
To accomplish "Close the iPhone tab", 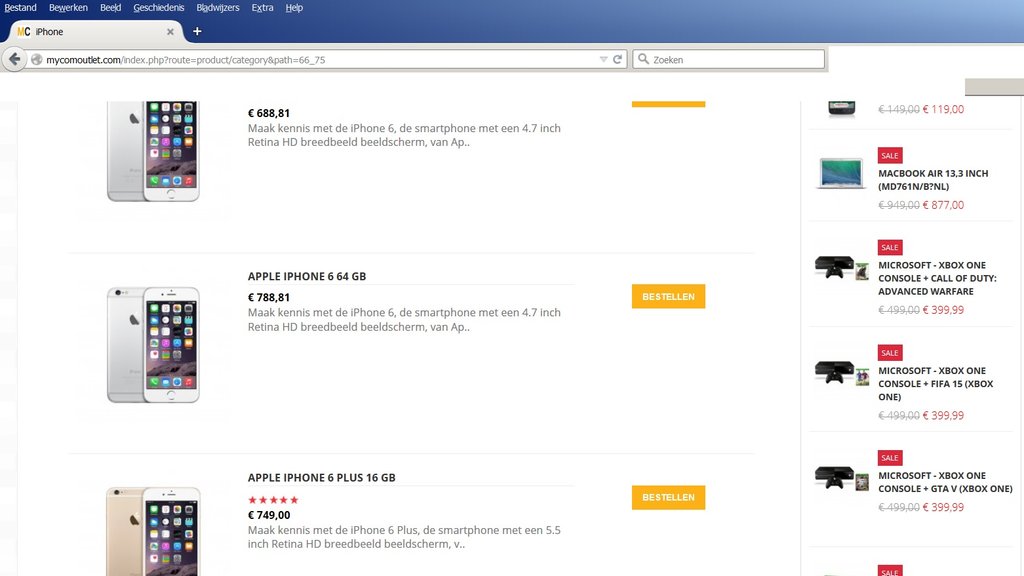I will click(170, 32).
